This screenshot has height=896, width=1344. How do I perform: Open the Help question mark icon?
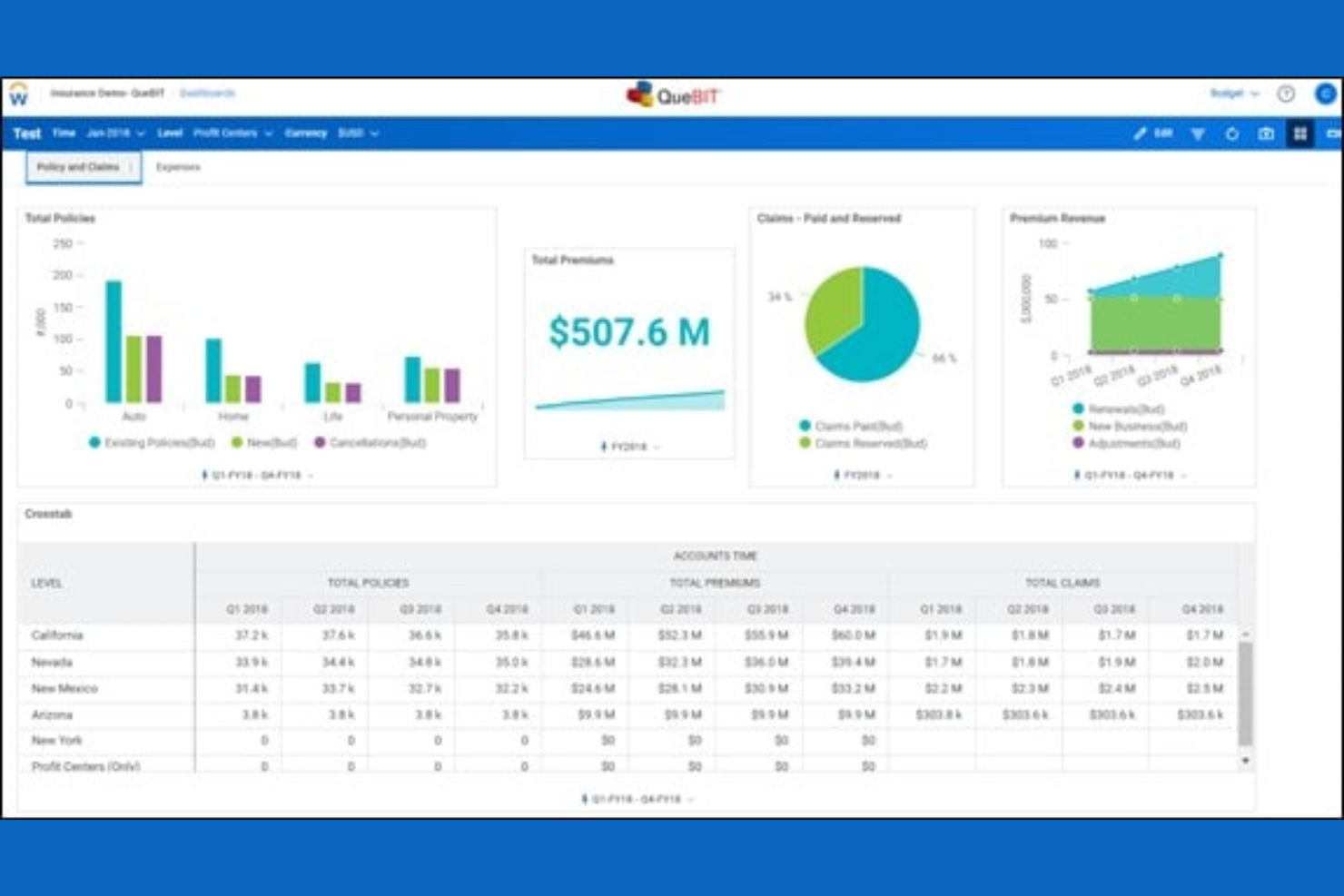coord(1286,94)
